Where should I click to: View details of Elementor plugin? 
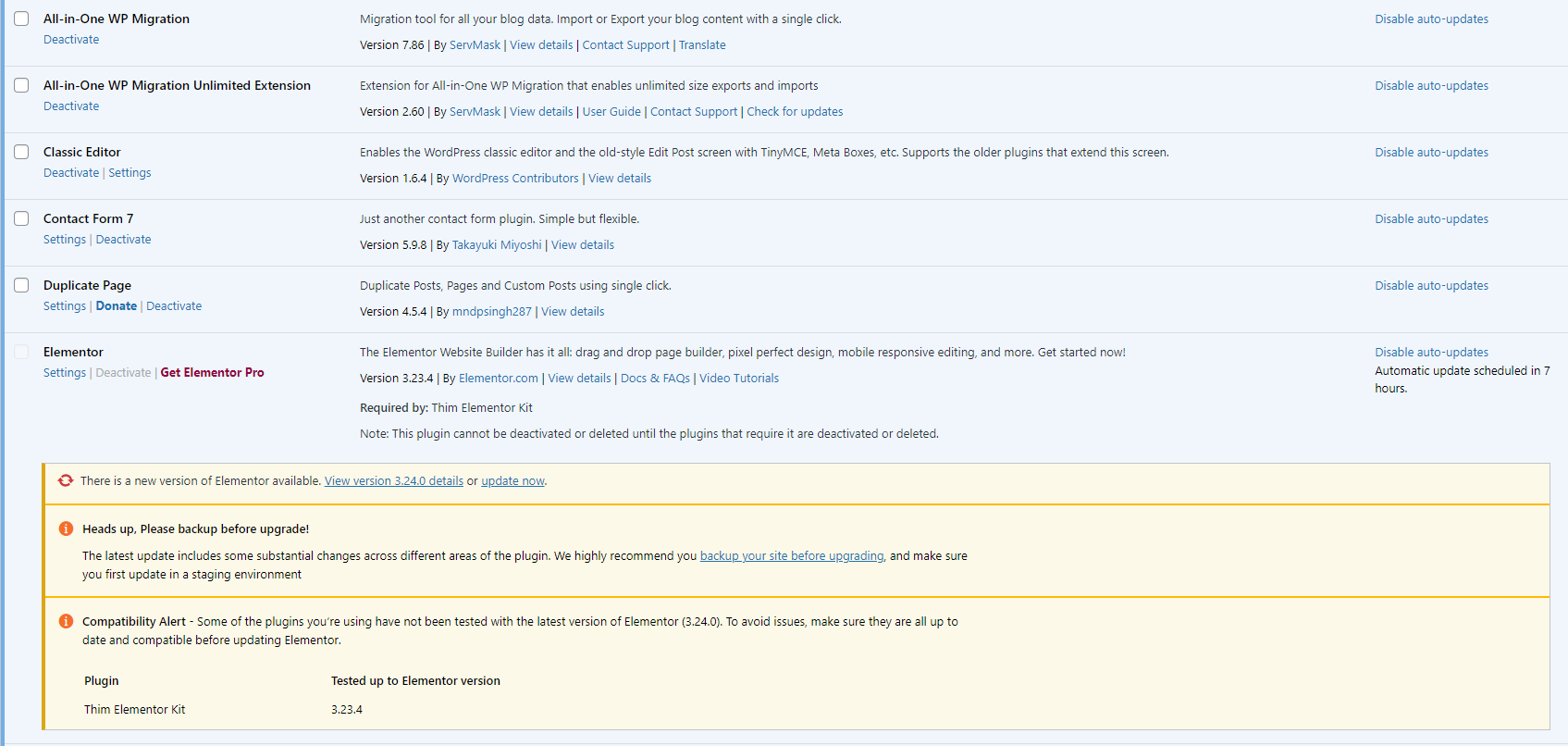[x=579, y=379]
